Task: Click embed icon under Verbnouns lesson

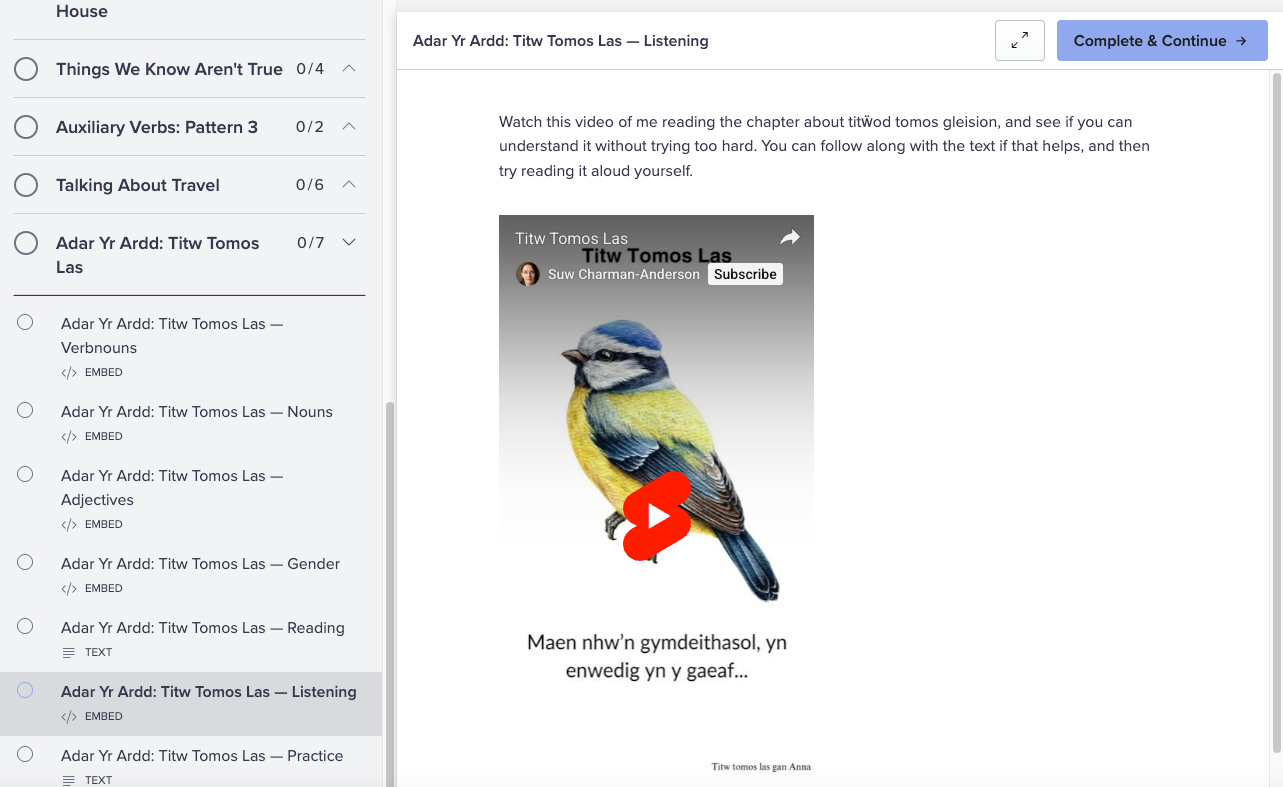Action: click(x=69, y=373)
